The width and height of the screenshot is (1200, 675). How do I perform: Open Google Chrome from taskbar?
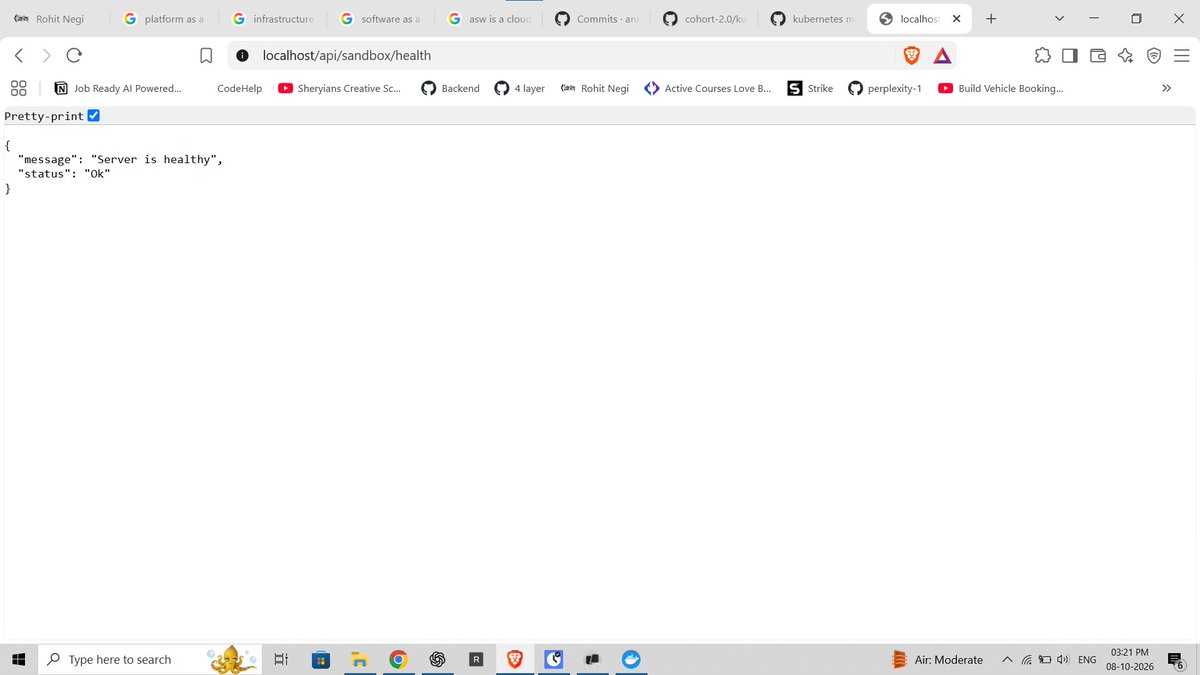[398, 659]
